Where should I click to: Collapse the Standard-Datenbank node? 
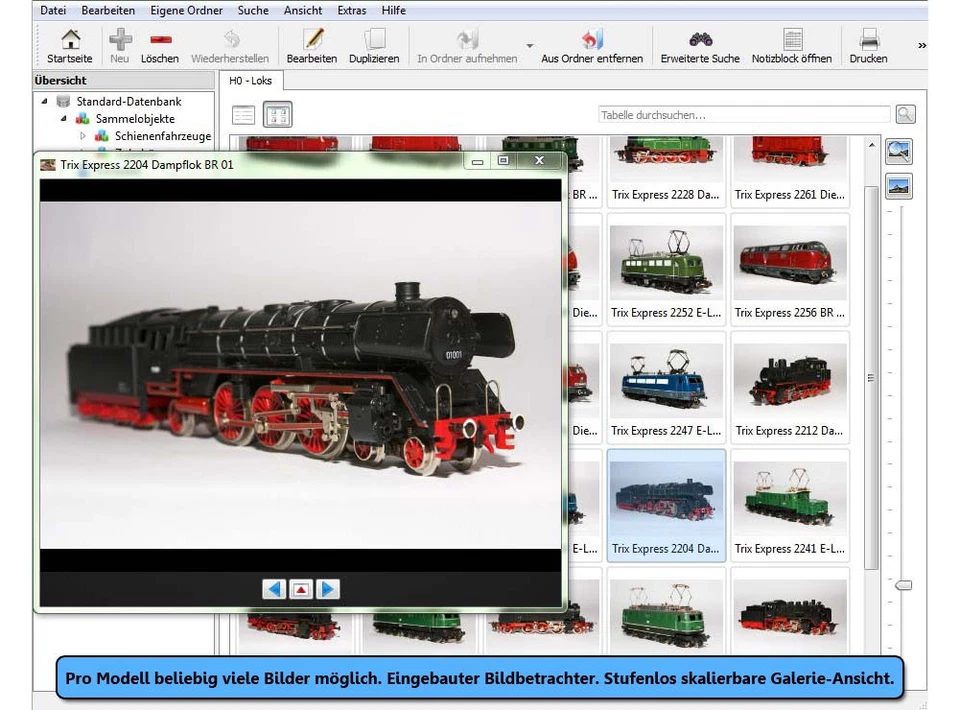(x=43, y=101)
